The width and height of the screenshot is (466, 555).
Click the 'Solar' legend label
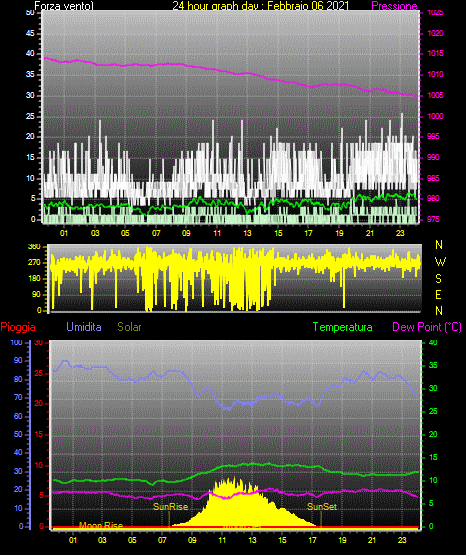pyautogui.click(x=130, y=327)
